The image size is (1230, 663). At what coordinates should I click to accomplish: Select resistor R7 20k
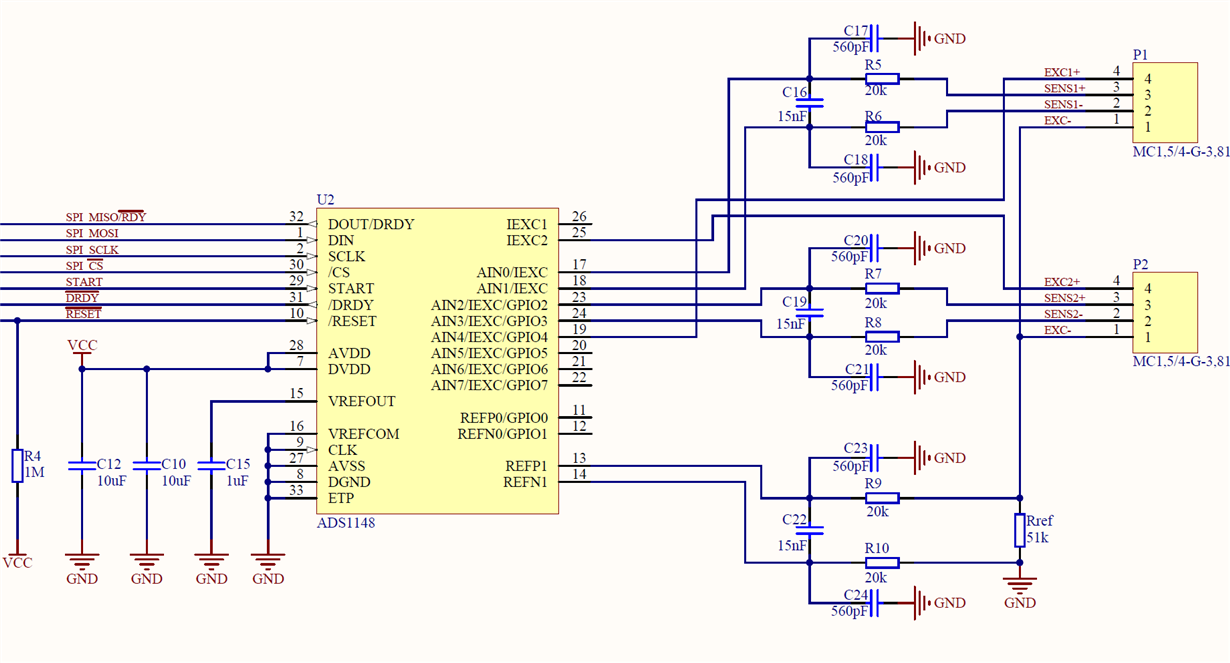(x=881, y=288)
